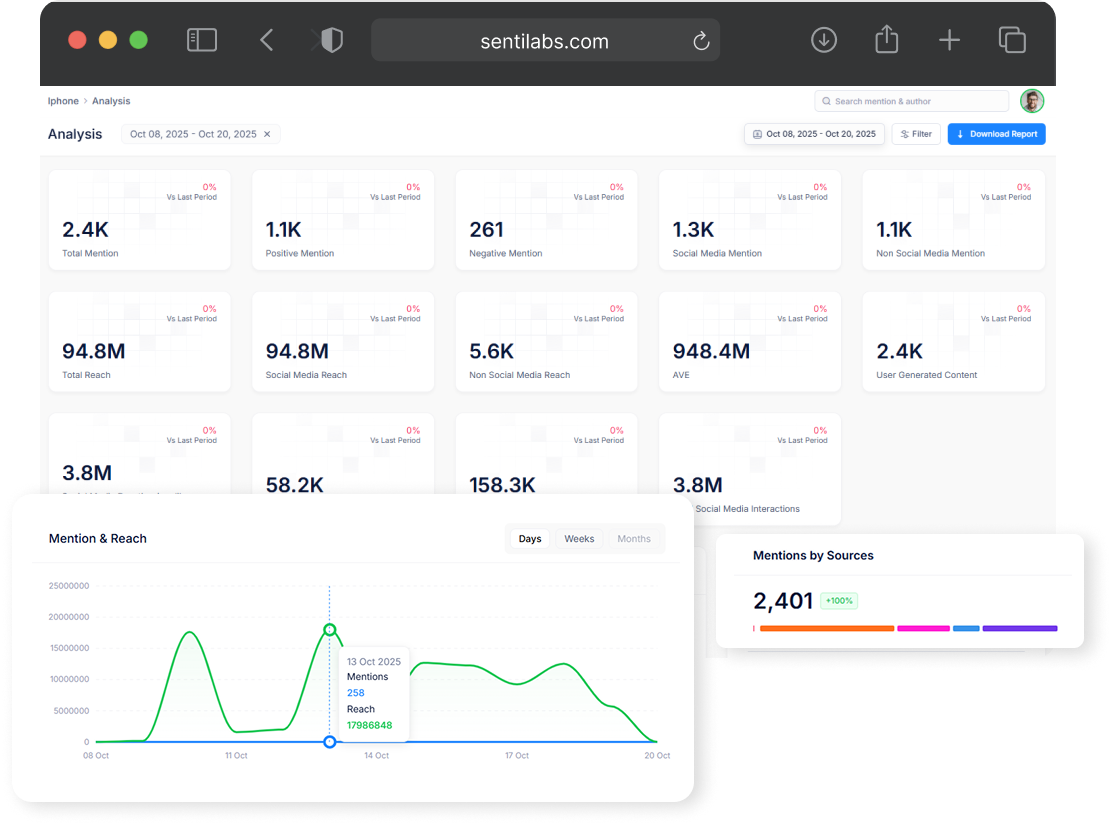Click the Iphone breadcrumb link

coord(63,101)
